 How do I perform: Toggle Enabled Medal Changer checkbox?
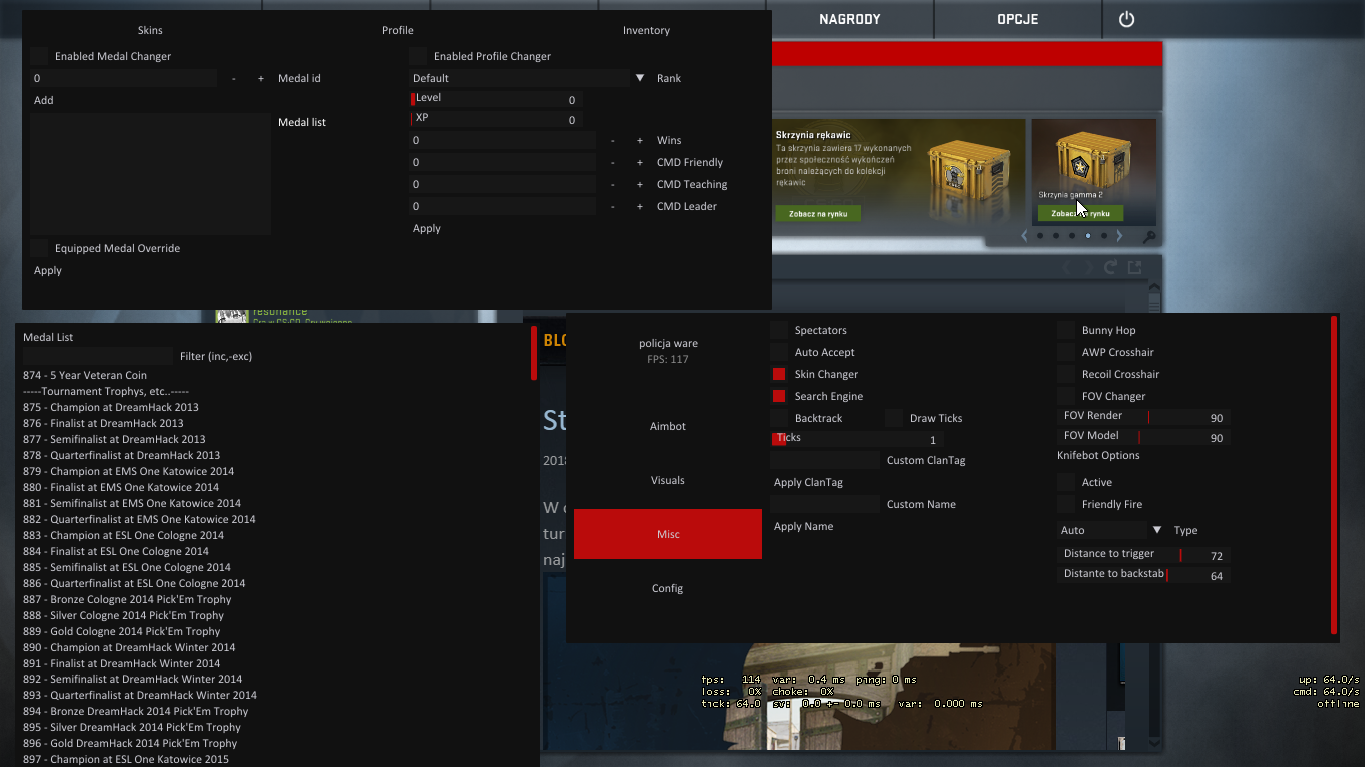click(39, 56)
